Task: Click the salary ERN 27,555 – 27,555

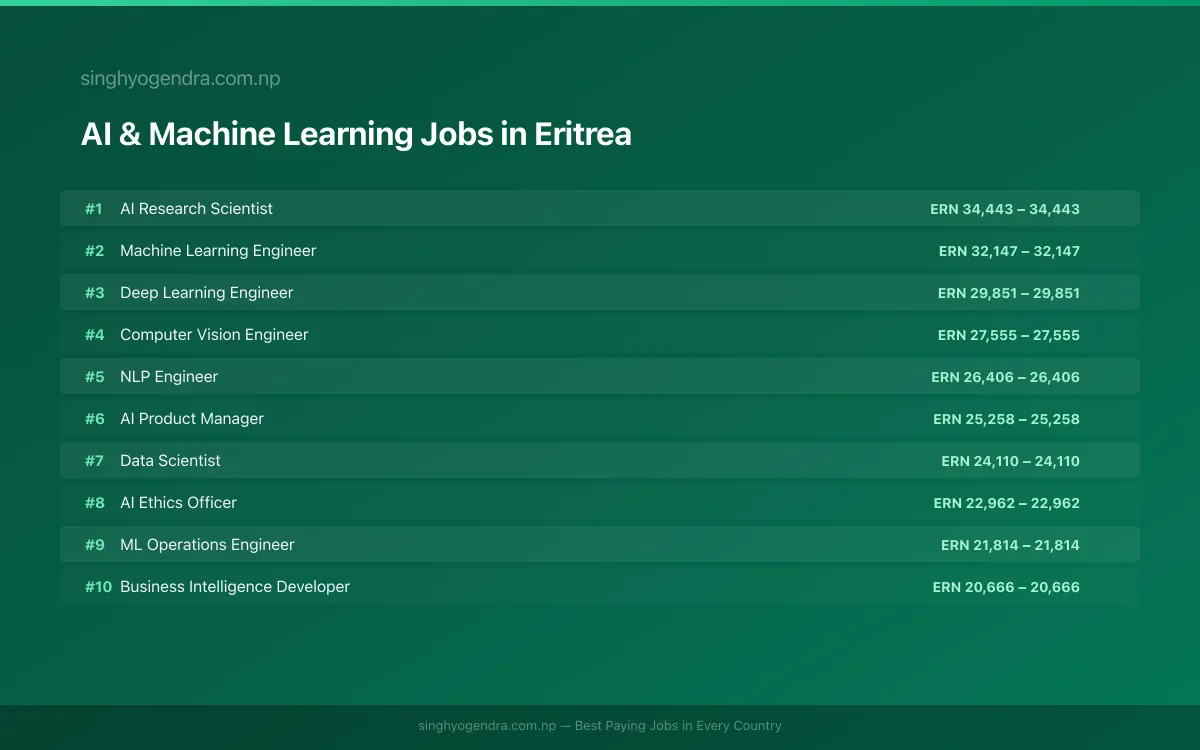Action: click(x=1009, y=335)
